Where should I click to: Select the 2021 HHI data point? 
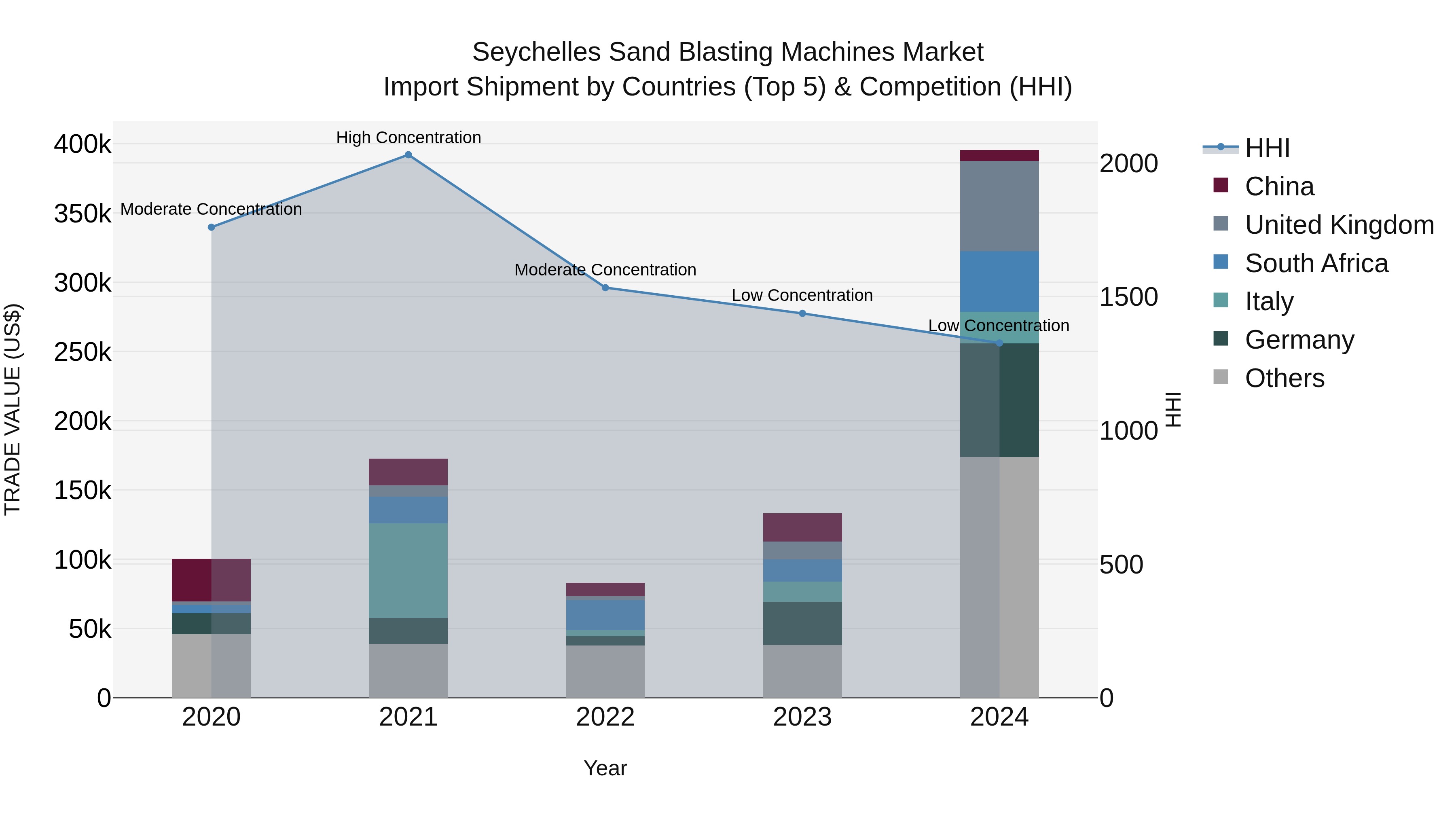coord(408,155)
